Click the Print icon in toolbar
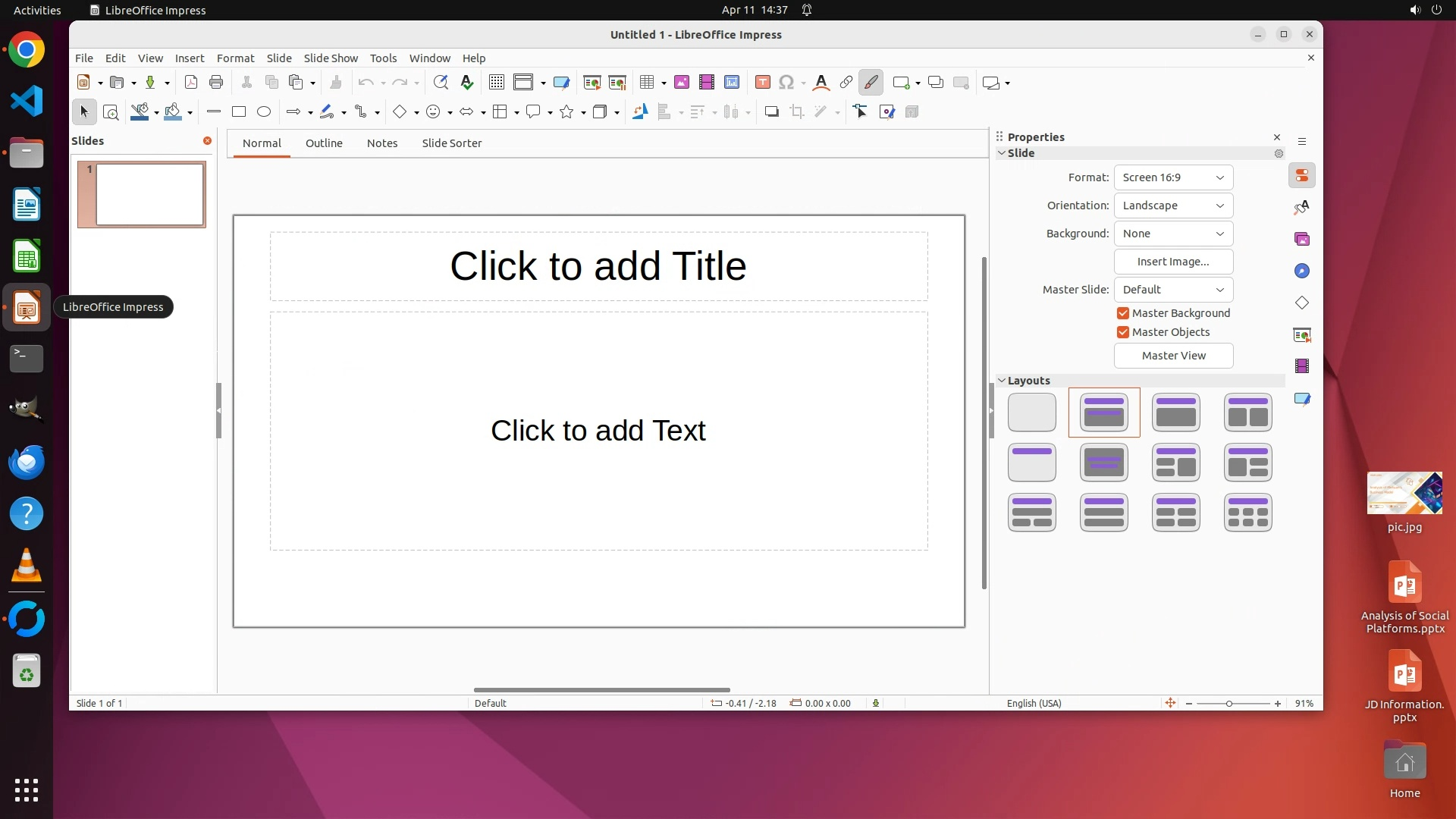 pyautogui.click(x=216, y=83)
